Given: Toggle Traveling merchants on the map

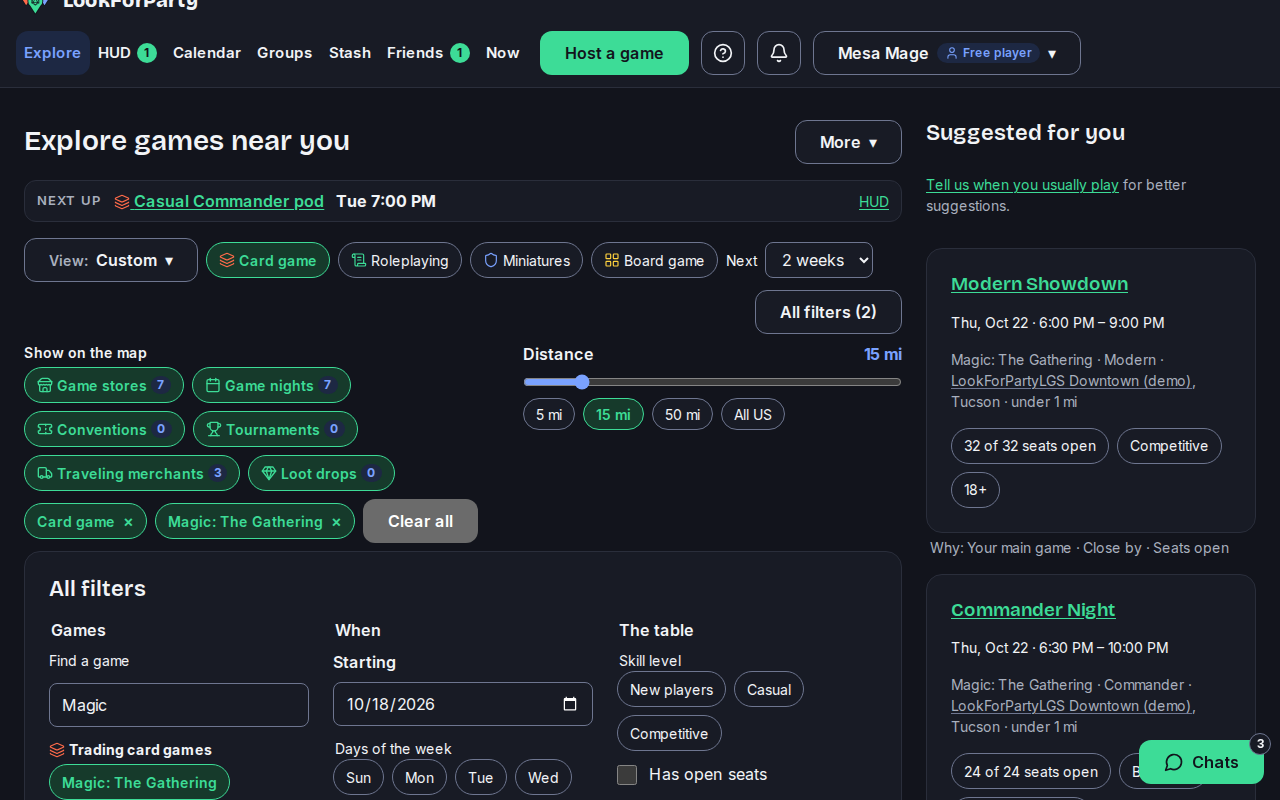Looking at the screenshot, I should pos(132,473).
